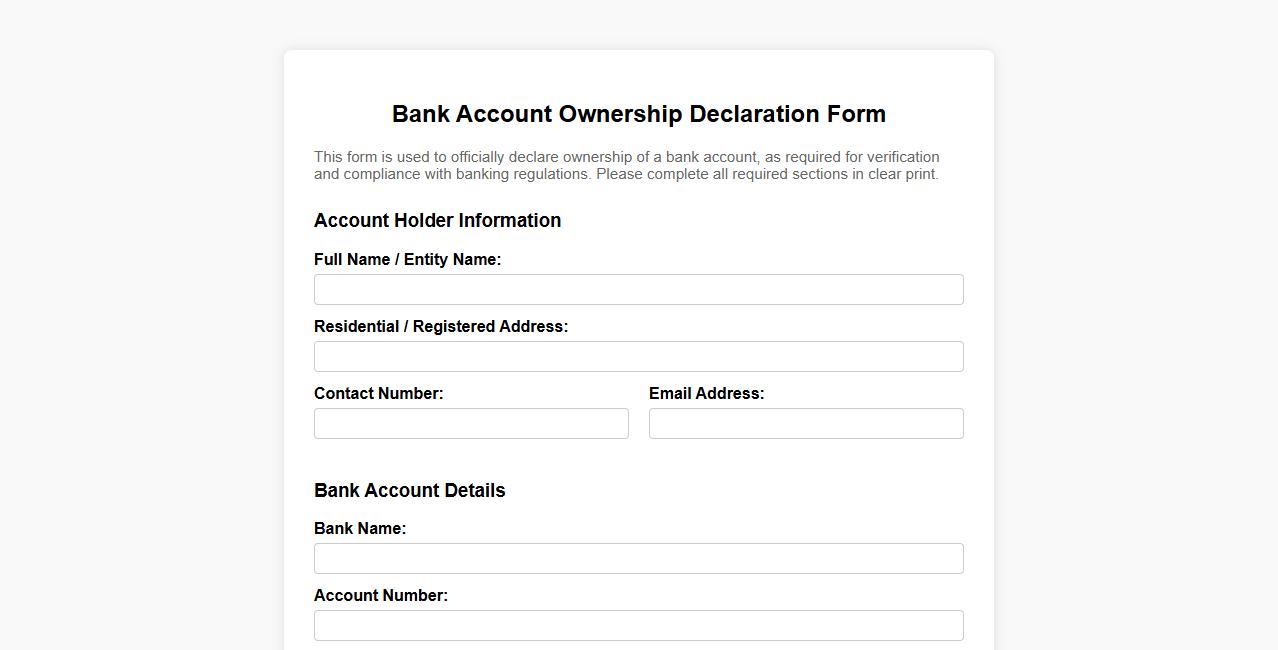Click the Full Name / Entity Name label

tap(407, 259)
